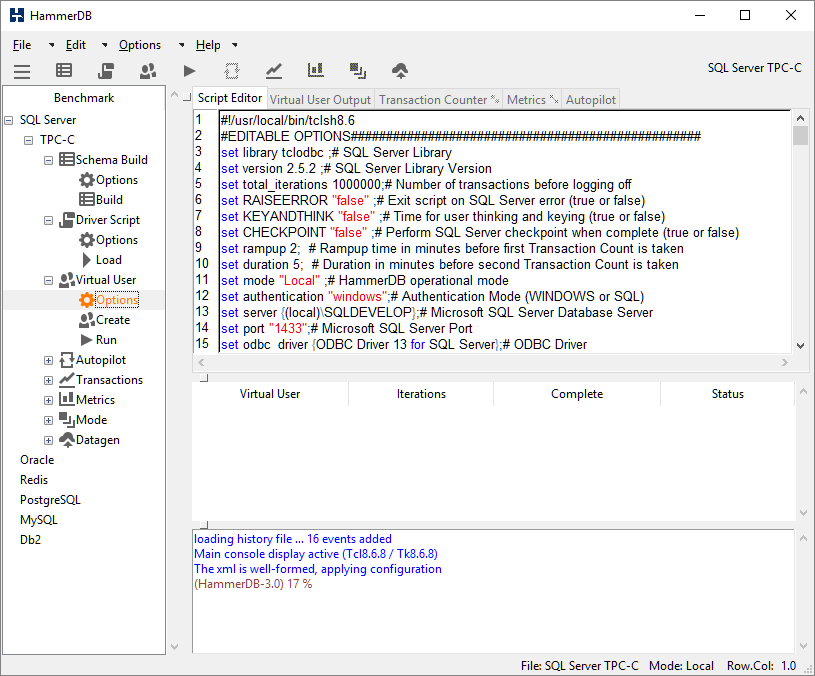Screen dimensions: 815x676
Task: Switch to the Metrics tab
Action: coord(532,100)
